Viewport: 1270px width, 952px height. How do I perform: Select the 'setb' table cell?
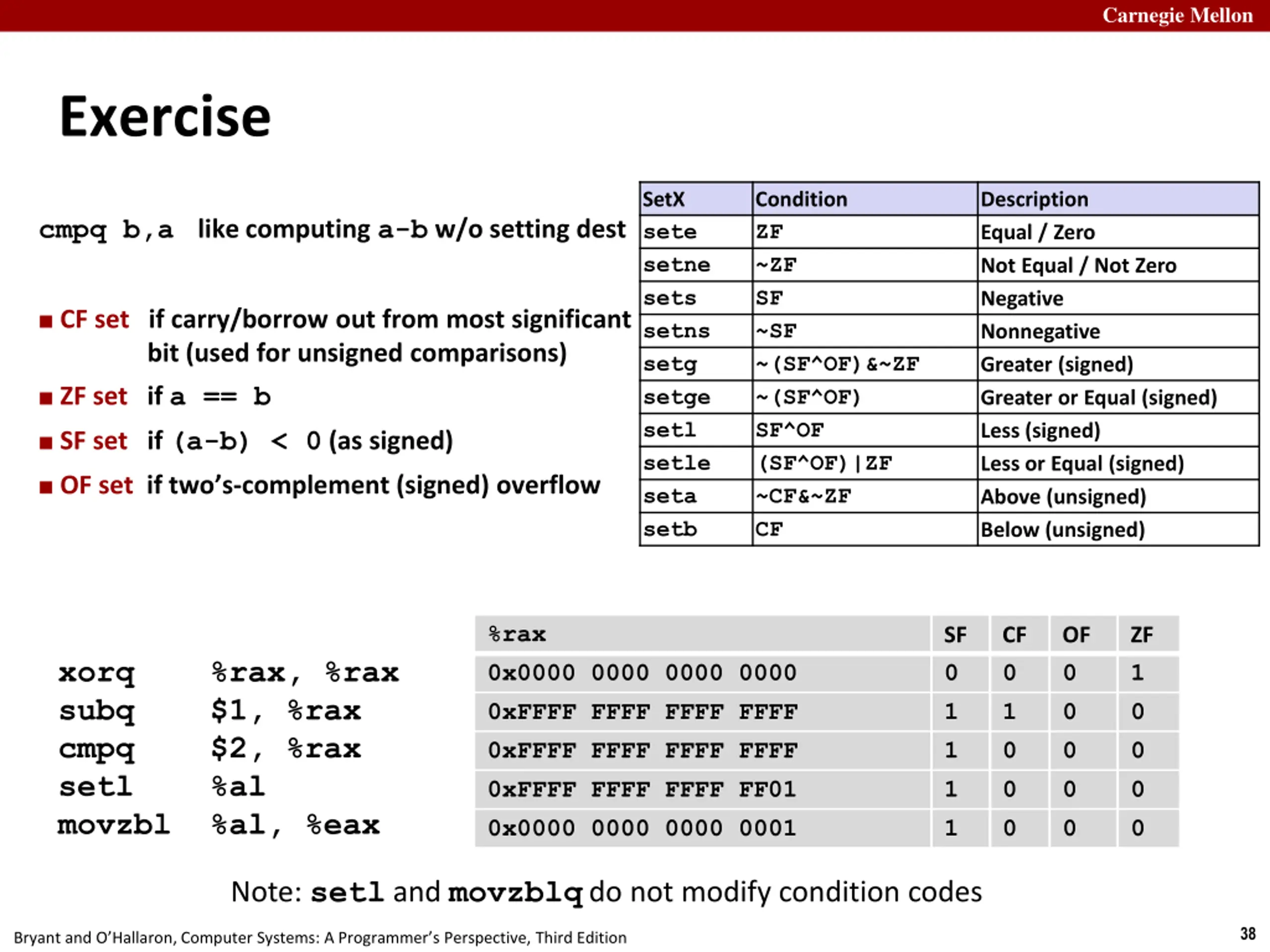point(696,529)
